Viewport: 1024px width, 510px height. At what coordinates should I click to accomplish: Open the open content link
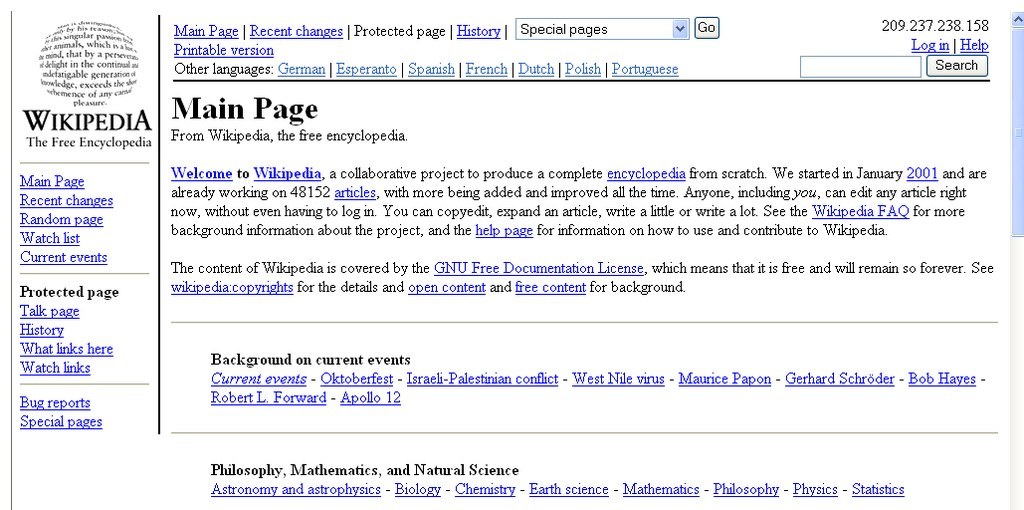[x=447, y=287]
